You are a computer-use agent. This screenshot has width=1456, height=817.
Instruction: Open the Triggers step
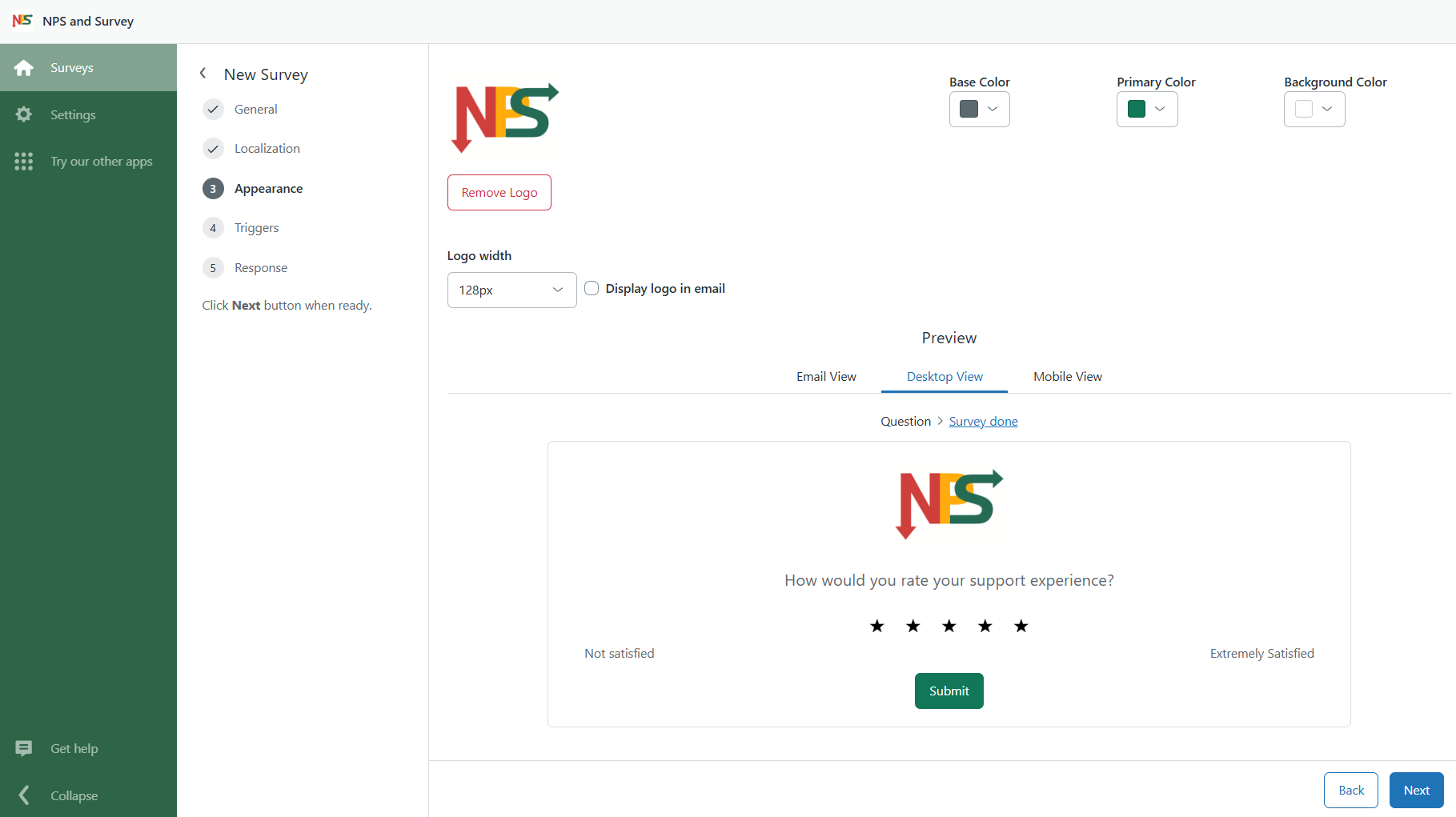coord(256,228)
